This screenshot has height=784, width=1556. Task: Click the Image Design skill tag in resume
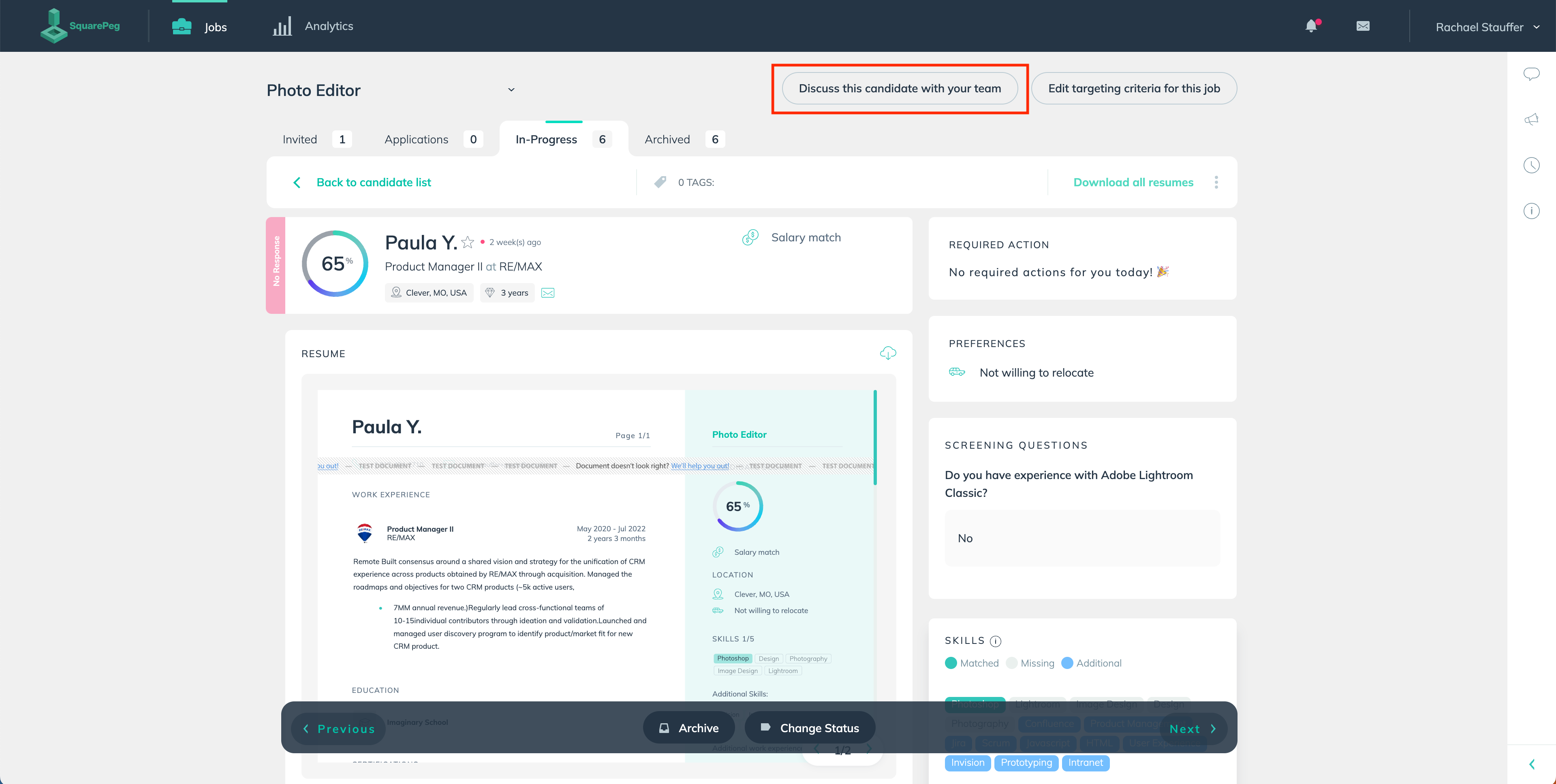737,671
